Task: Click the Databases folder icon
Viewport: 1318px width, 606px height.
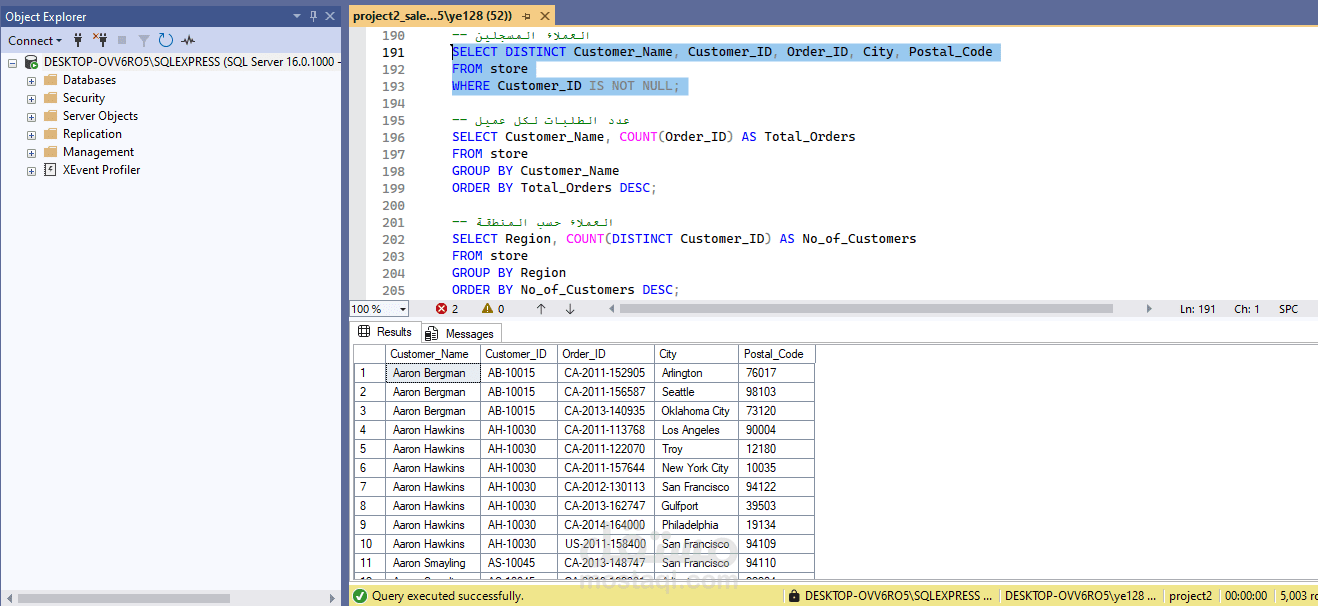Action: (50, 80)
